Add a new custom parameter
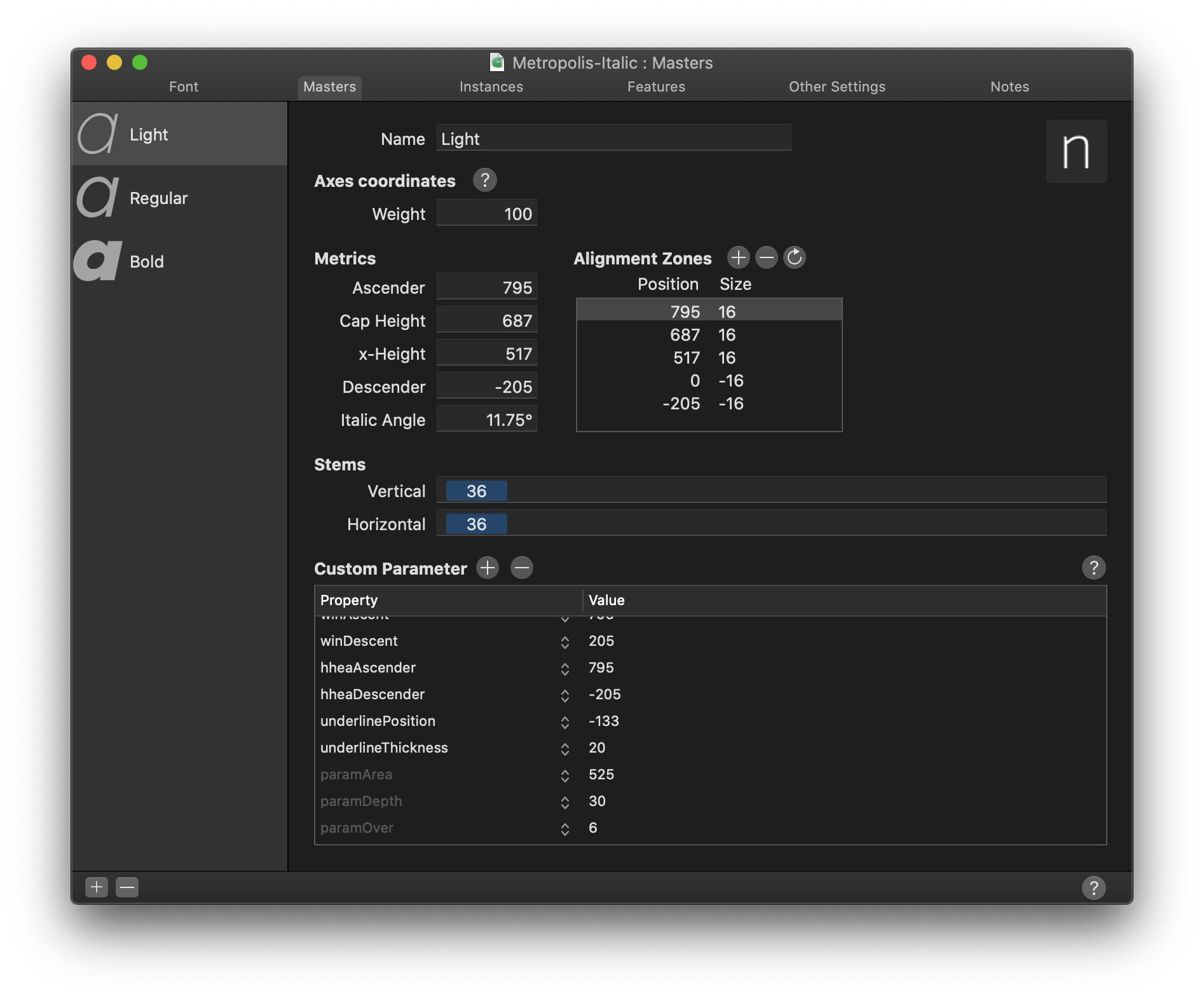This screenshot has height=998, width=1204. pyautogui.click(x=488, y=568)
